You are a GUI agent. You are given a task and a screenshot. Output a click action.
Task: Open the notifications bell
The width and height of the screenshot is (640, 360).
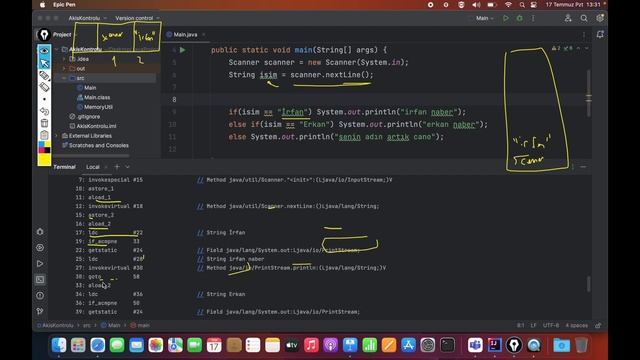coord(600,35)
